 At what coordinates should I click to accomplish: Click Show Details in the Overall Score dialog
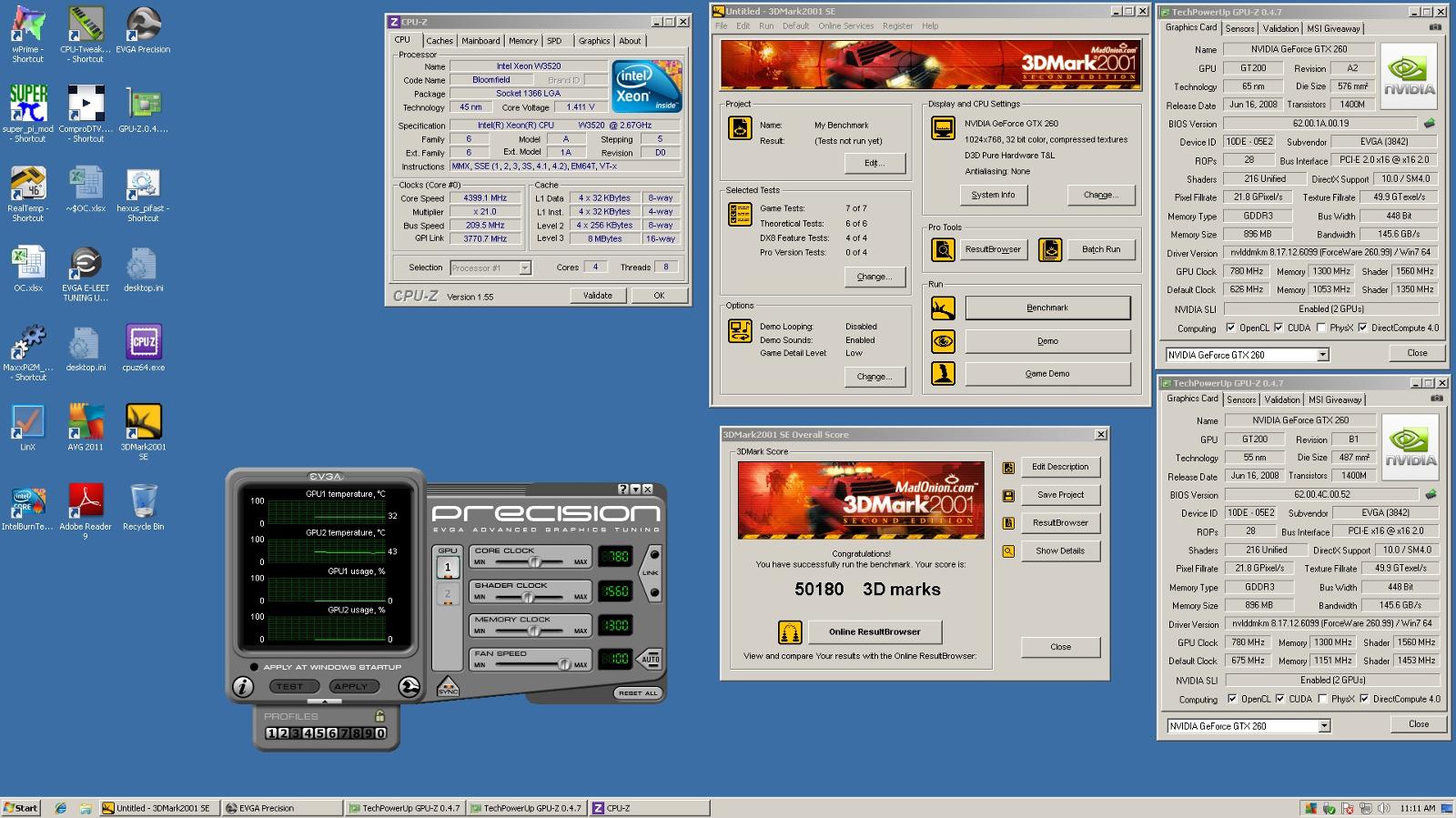1060,550
